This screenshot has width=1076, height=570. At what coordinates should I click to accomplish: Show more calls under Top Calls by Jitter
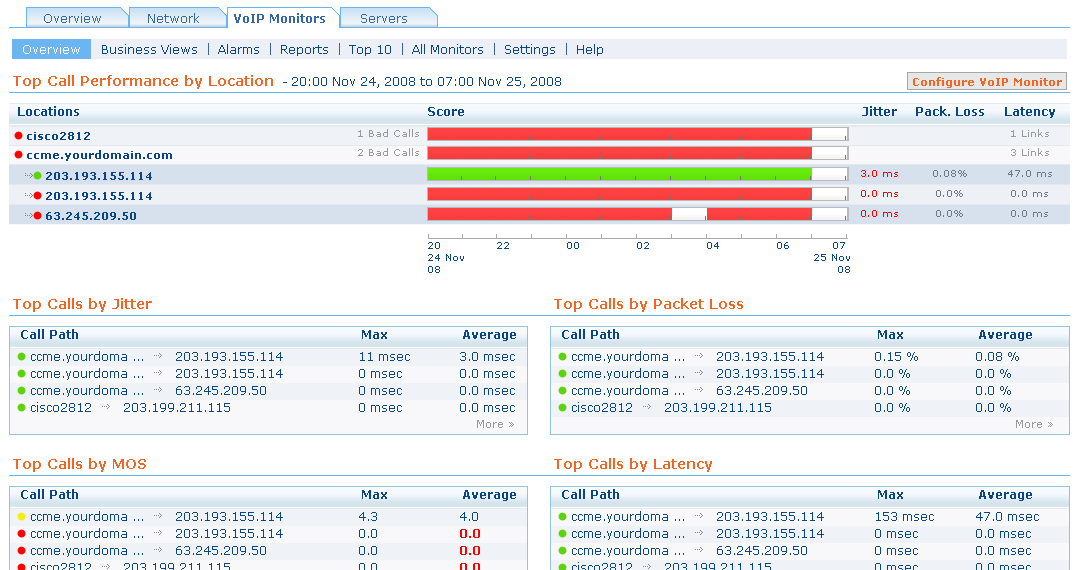(x=495, y=424)
